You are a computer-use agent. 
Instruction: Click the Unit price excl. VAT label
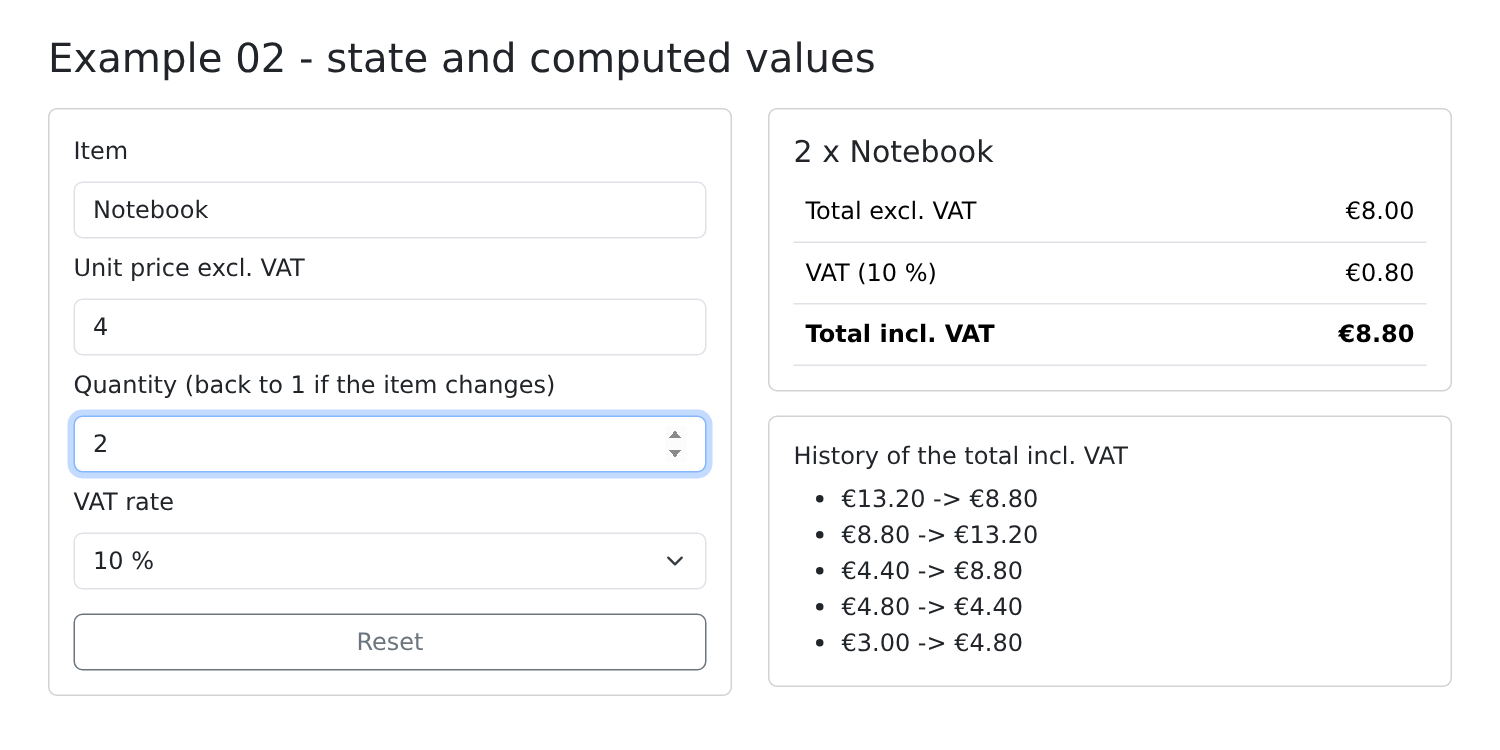click(189, 268)
